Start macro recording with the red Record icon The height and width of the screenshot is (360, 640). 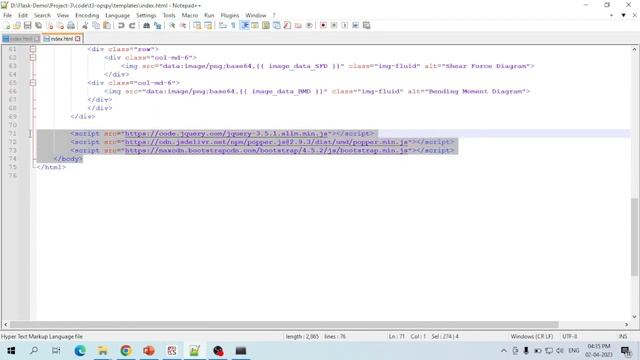click(323, 25)
